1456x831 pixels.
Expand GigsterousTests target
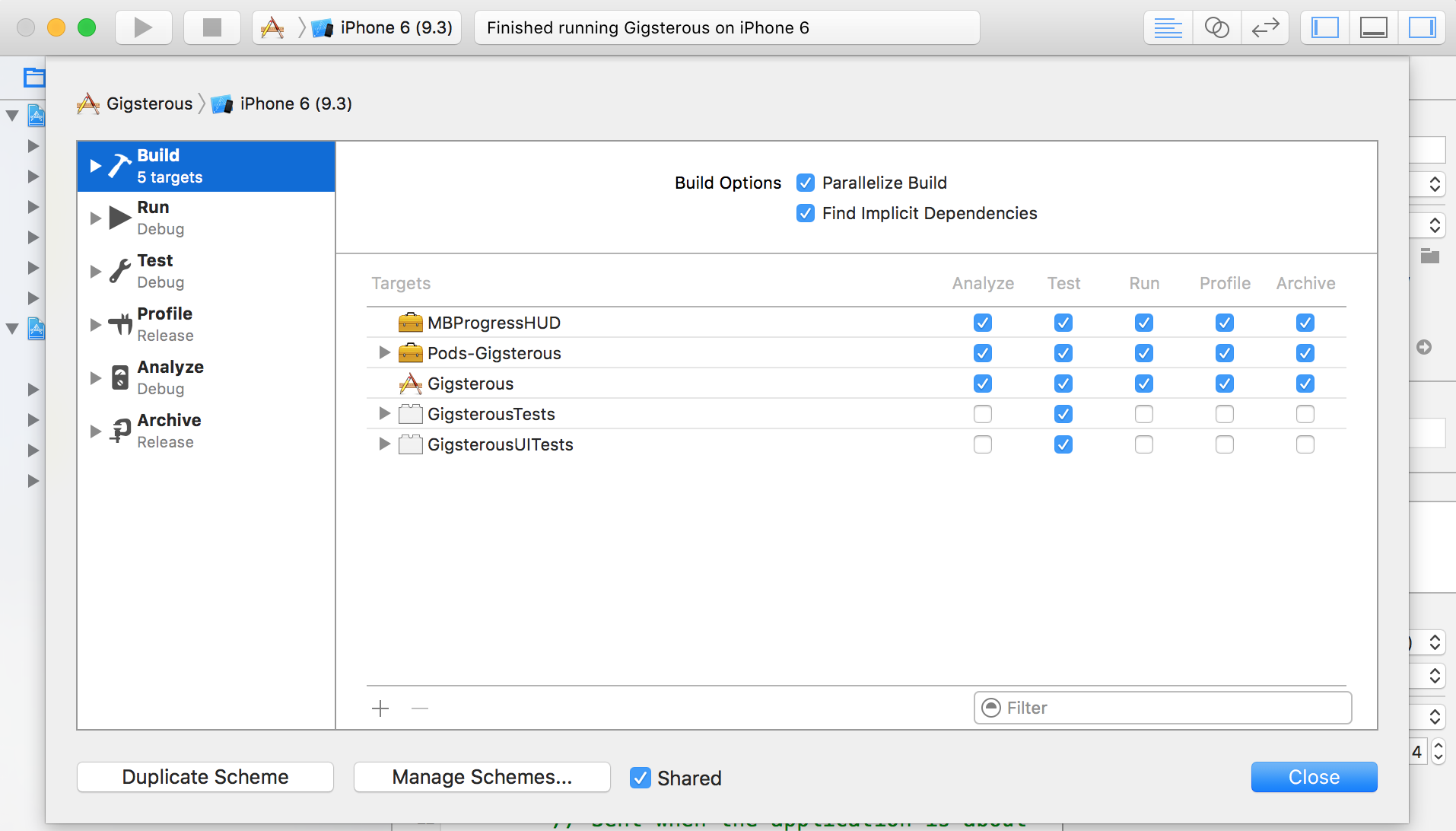(384, 413)
